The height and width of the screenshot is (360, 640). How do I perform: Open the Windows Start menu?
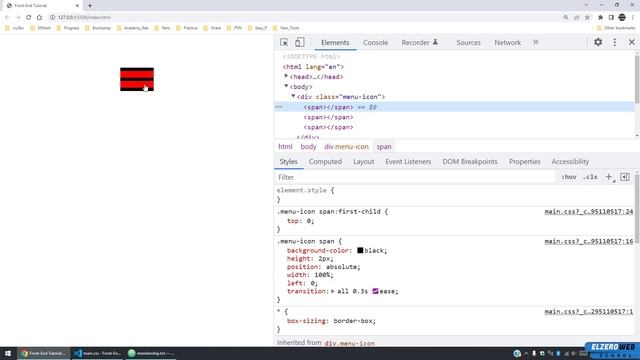[8, 353]
